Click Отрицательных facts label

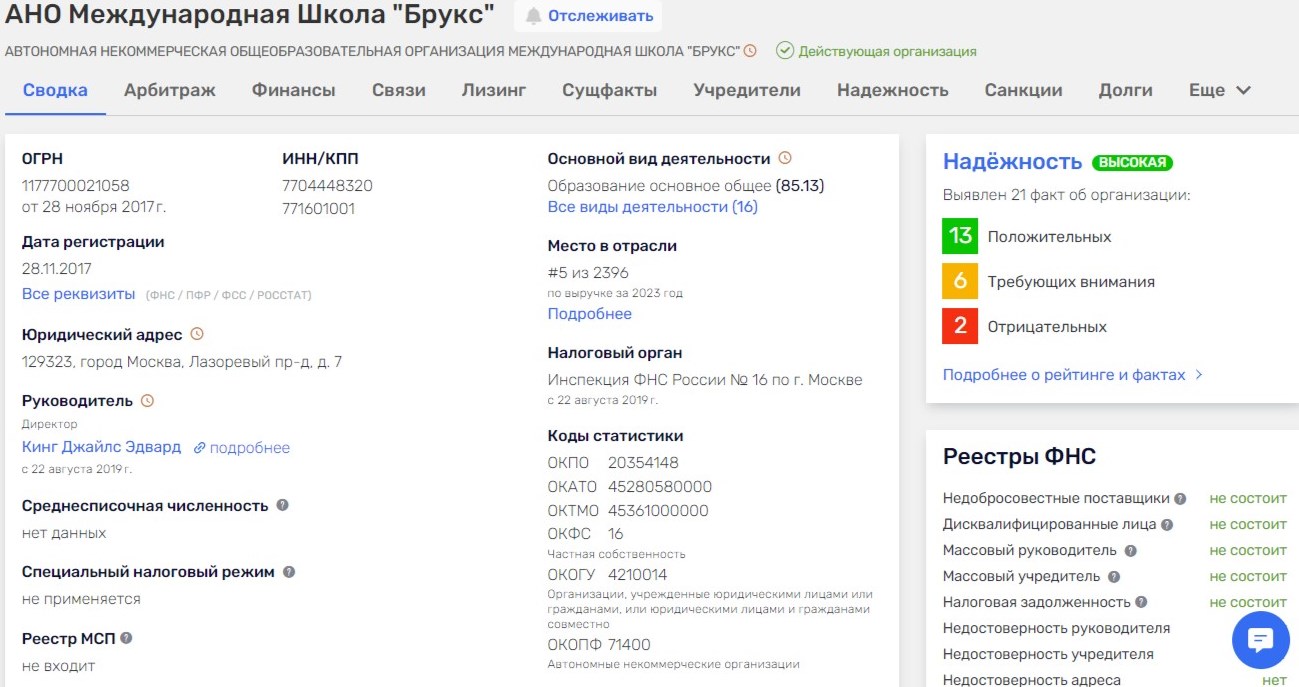pyautogui.click(x=1047, y=327)
